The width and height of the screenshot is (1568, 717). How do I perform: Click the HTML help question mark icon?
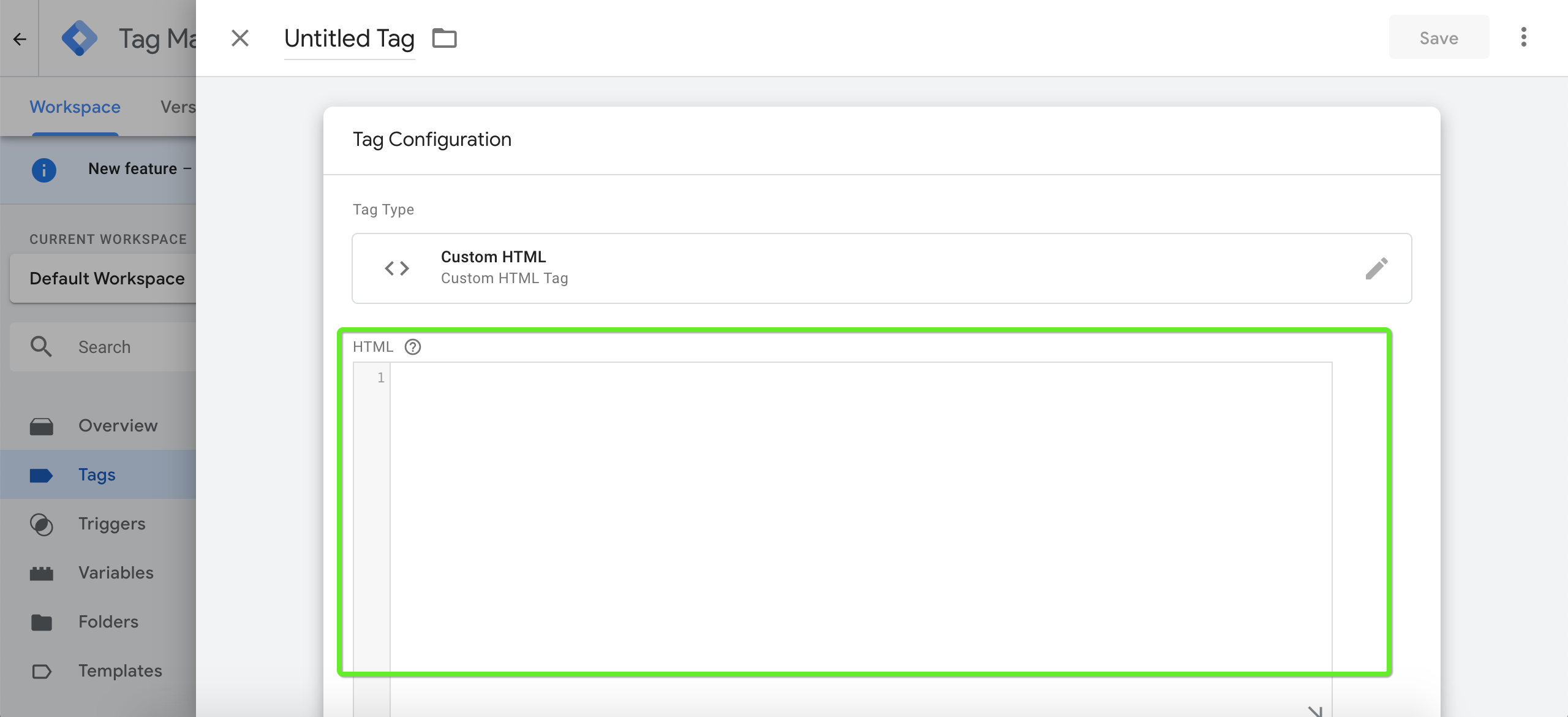tap(413, 347)
